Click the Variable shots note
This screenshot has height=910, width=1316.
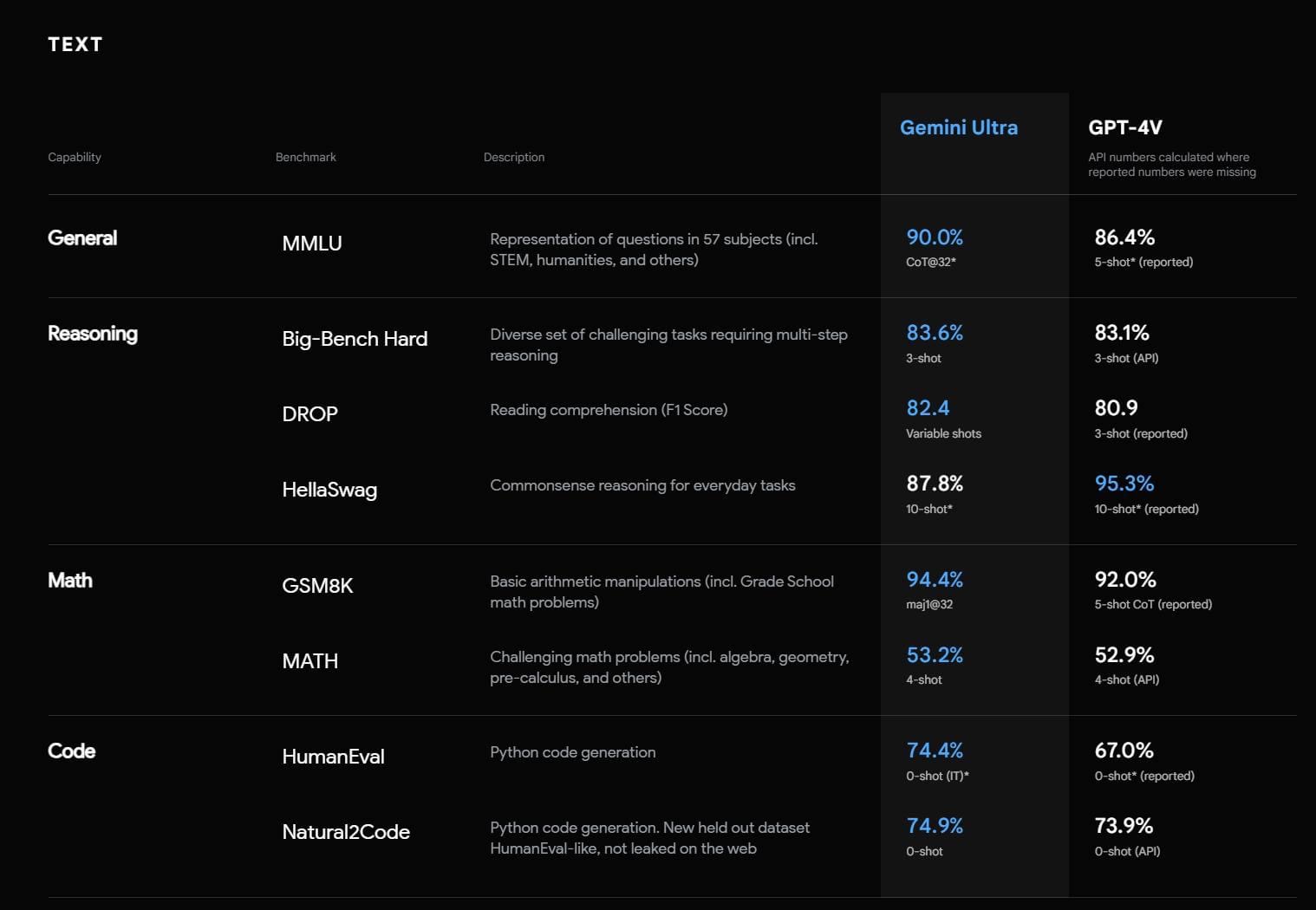coord(943,433)
